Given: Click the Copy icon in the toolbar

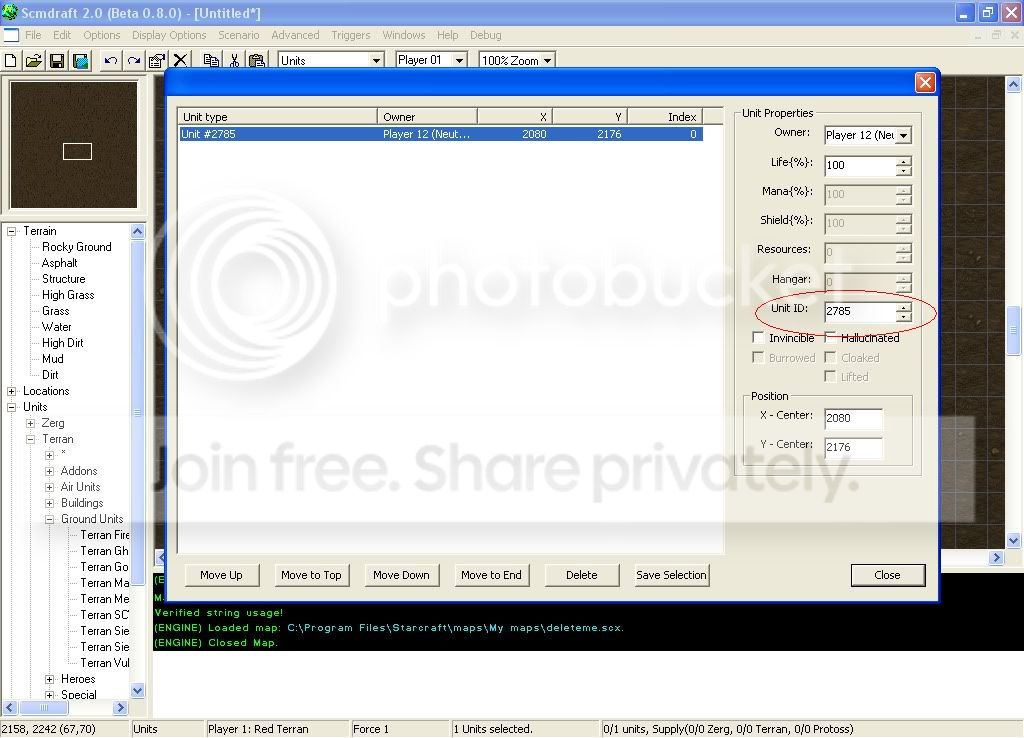Looking at the screenshot, I should point(211,61).
